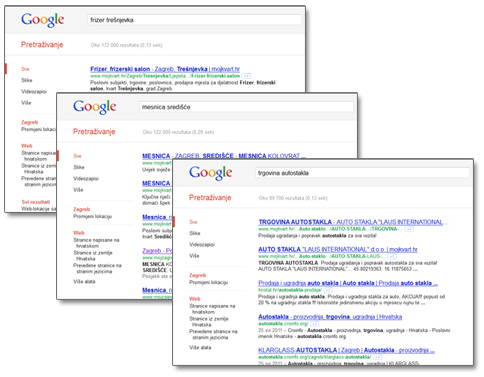Click 'Pretraživanje' heading in the frizer trešnjevka window
This screenshot has height=377, width=484.
[42, 45]
